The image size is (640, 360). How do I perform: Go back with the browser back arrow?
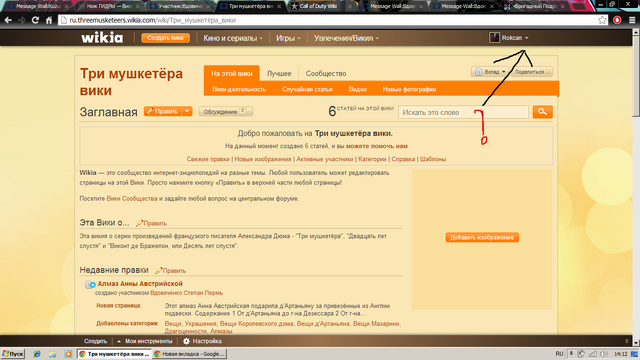coord(8,20)
